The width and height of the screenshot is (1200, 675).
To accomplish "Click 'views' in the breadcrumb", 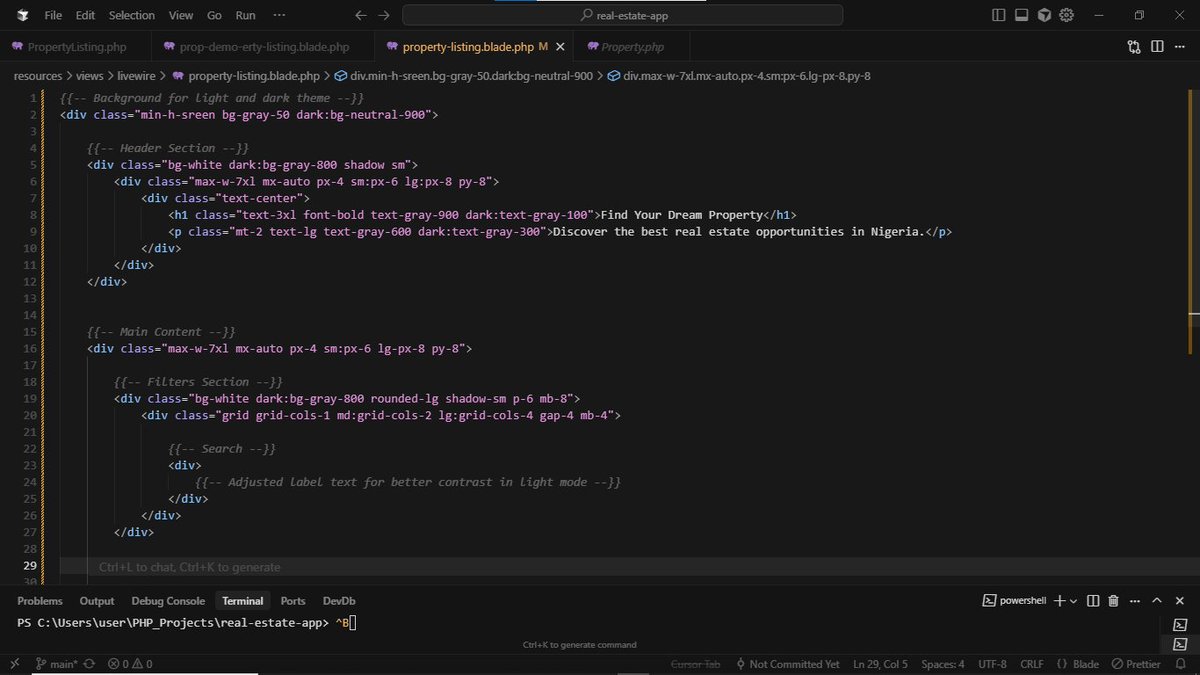I will (90, 76).
